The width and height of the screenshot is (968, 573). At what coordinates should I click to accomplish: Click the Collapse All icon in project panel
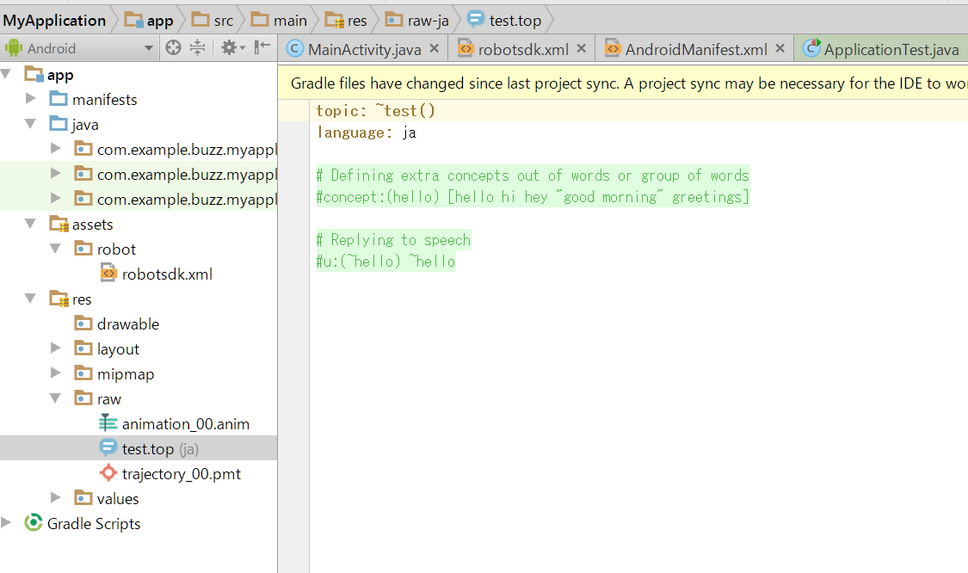[198, 48]
